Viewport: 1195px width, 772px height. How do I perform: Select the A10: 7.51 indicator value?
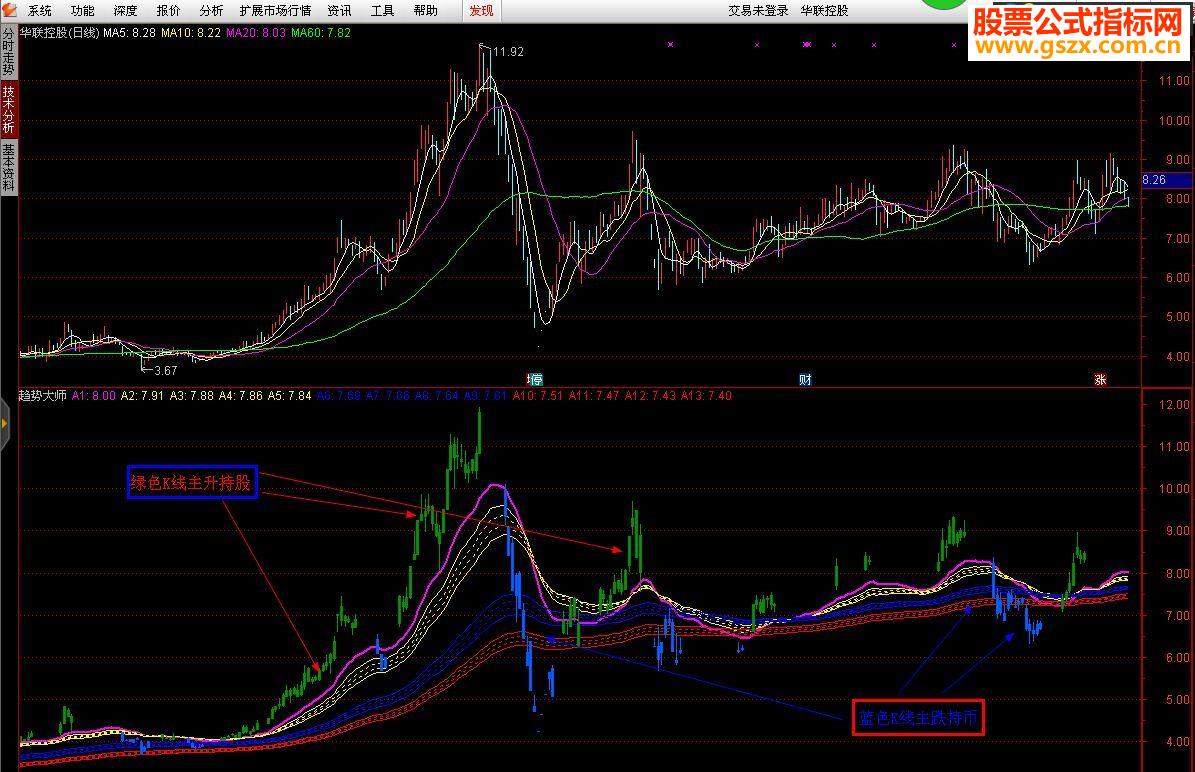(538, 396)
